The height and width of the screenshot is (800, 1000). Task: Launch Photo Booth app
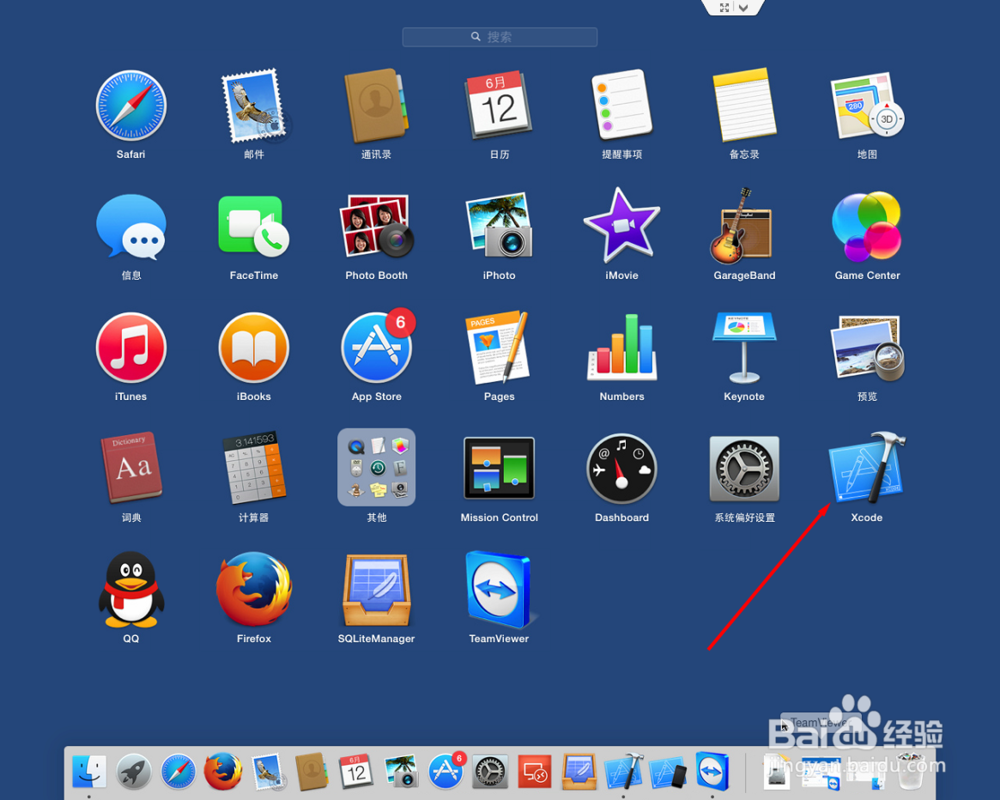click(376, 227)
